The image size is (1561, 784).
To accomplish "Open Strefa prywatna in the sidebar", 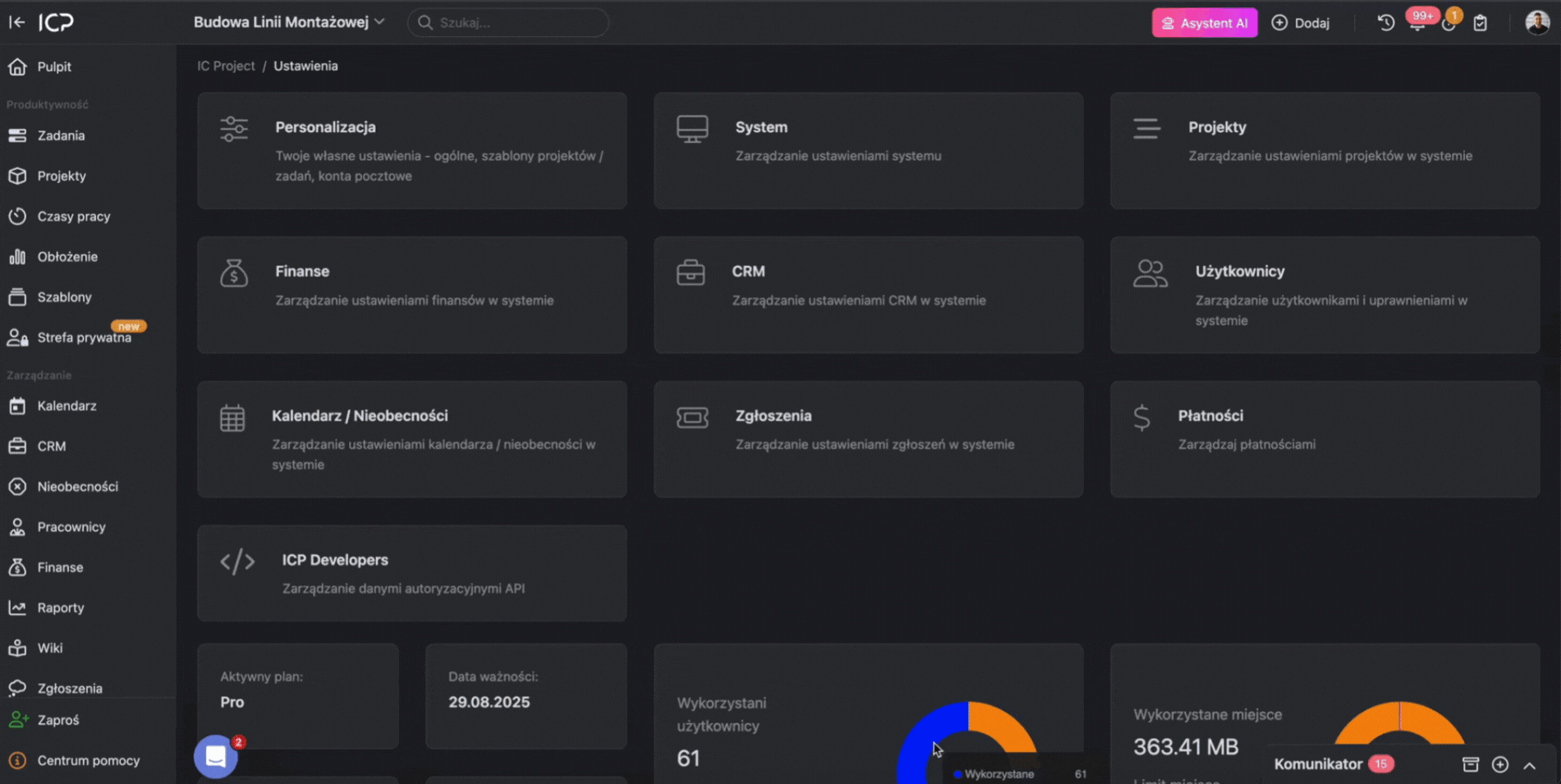I will click(84, 337).
